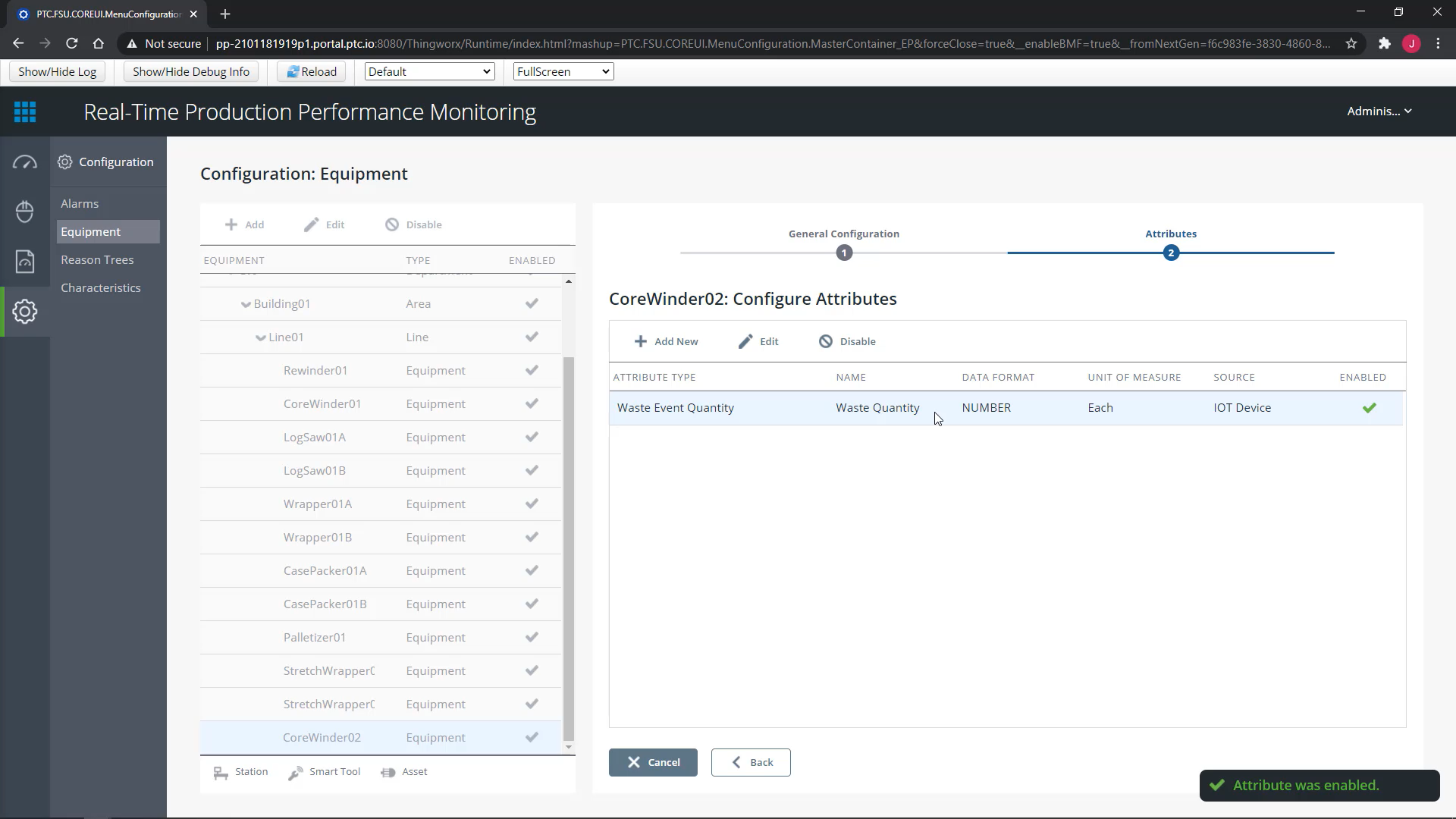Open Alarms in configuration menu
This screenshot has height=819, width=1456.
tap(80, 204)
